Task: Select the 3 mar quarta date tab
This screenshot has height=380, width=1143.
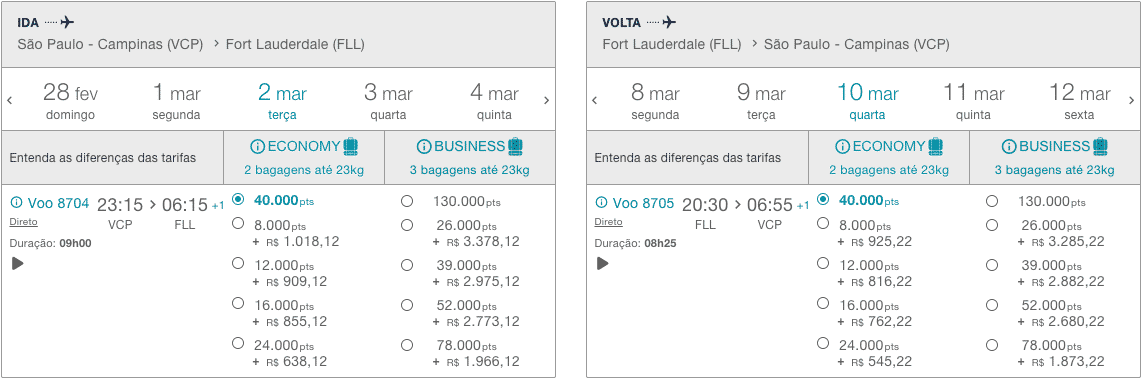Action: pos(389,101)
